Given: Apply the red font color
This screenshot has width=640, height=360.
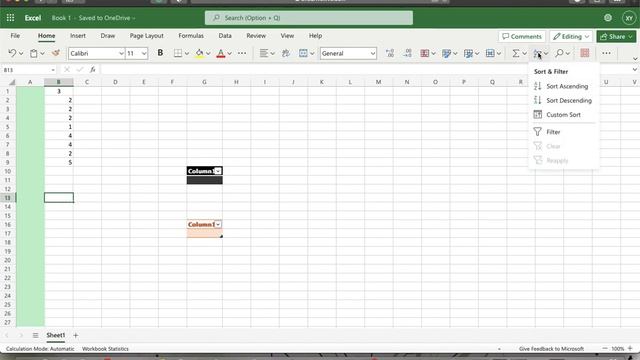Looking at the screenshot, I should 221,53.
